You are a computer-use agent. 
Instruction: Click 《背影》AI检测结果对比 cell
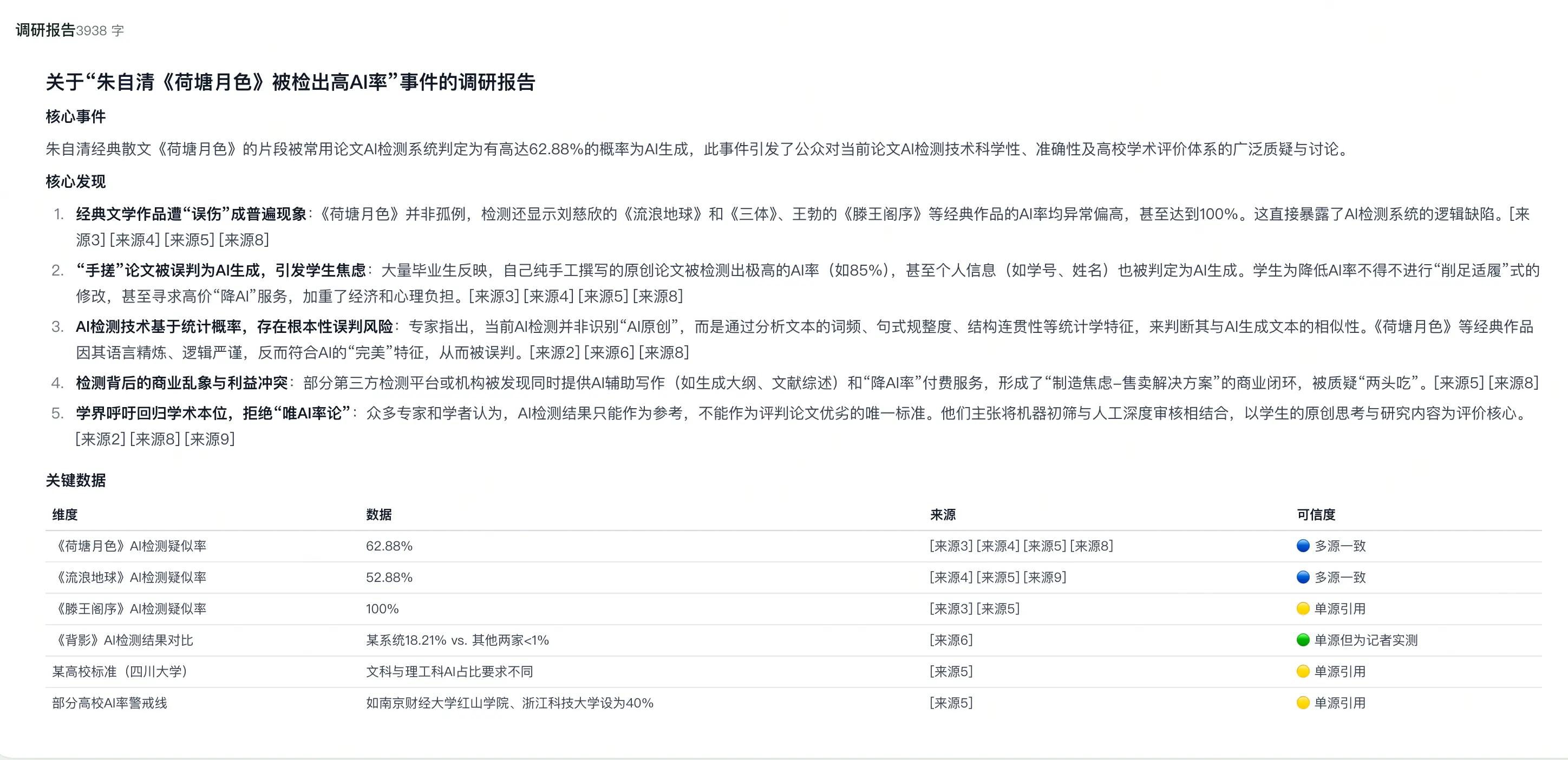pyautogui.click(x=122, y=640)
